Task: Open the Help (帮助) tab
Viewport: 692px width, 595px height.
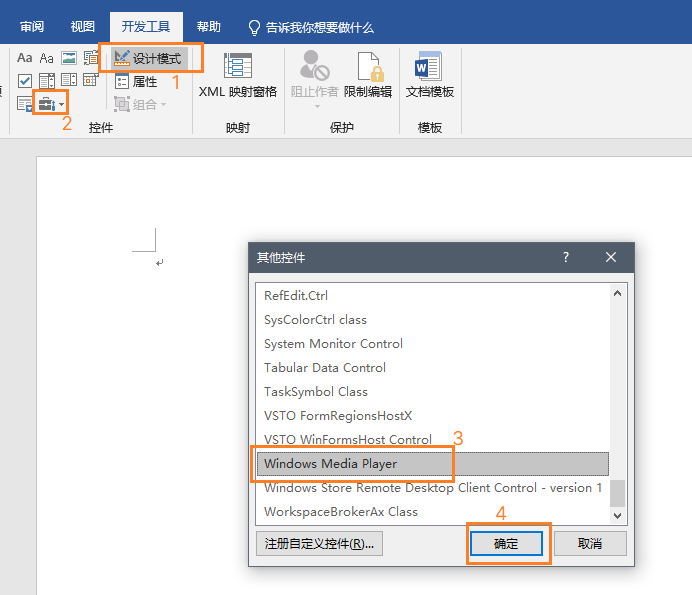Action: pos(209,27)
